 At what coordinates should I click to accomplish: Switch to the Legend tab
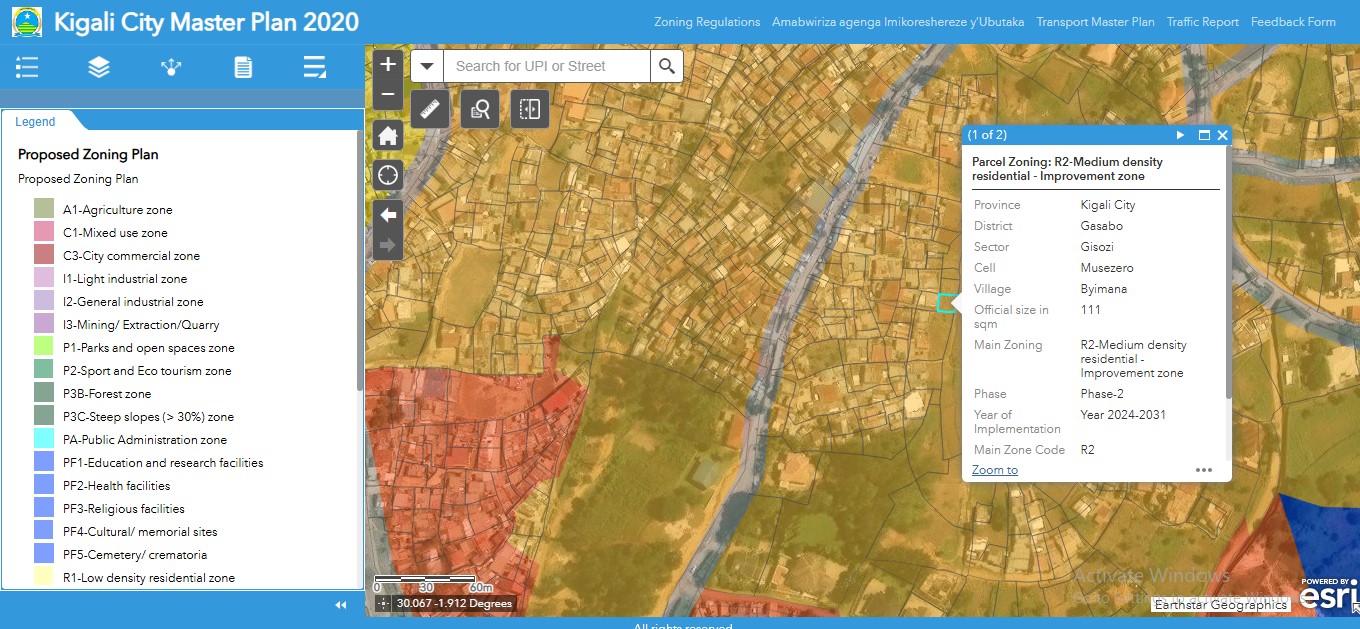35,122
